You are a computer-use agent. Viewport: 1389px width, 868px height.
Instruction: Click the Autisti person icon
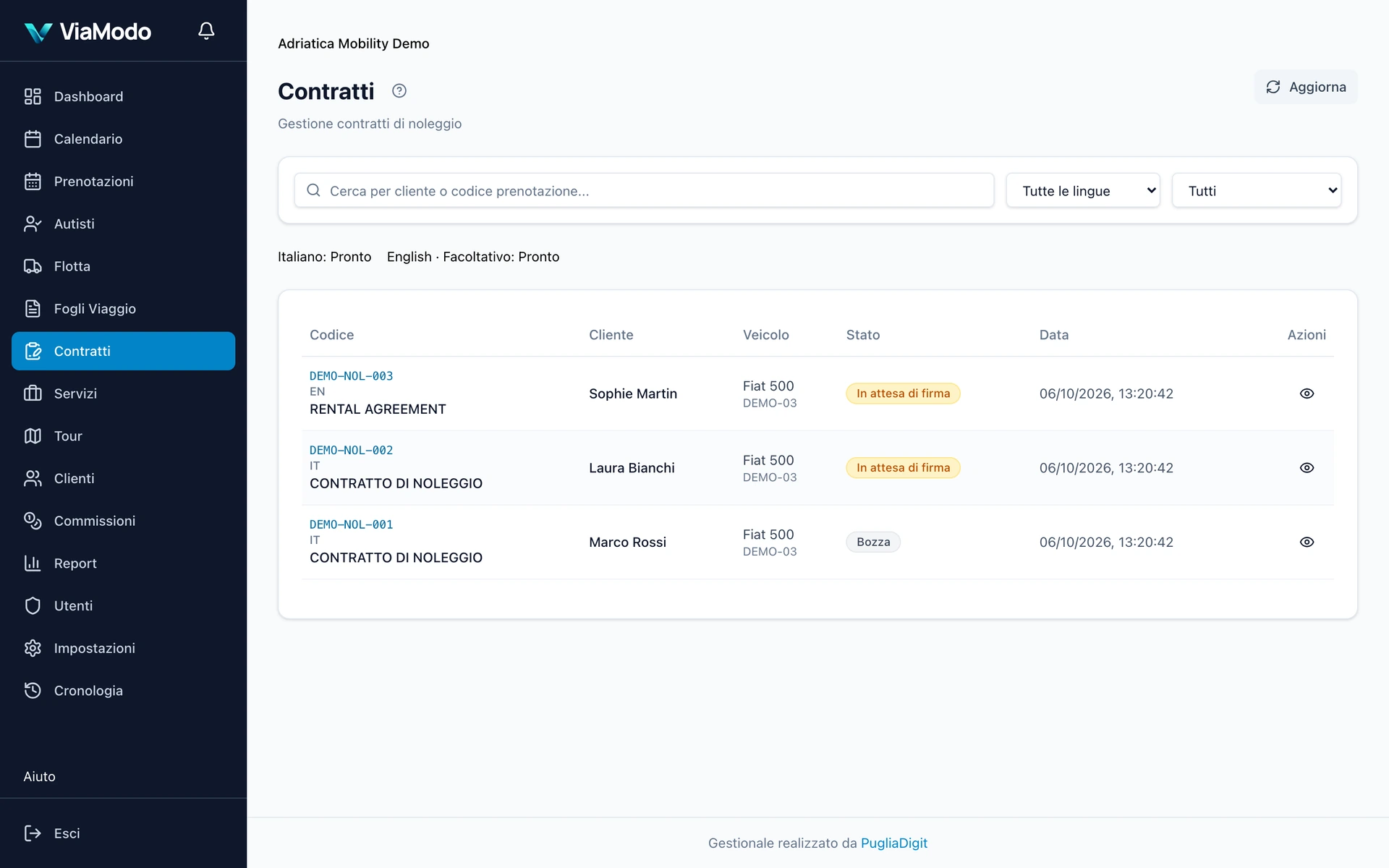pyautogui.click(x=33, y=224)
